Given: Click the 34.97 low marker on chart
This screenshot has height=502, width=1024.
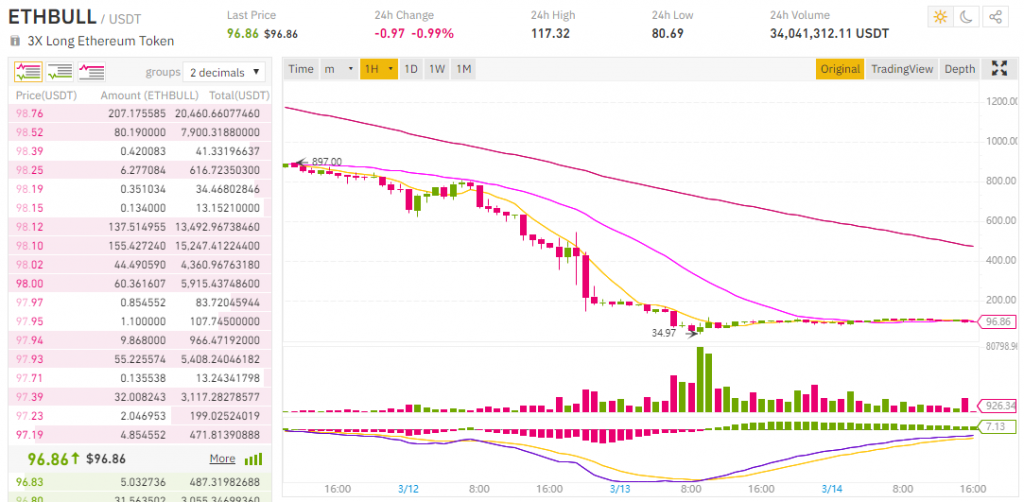Looking at the screenshot, I should click(664, 333).
